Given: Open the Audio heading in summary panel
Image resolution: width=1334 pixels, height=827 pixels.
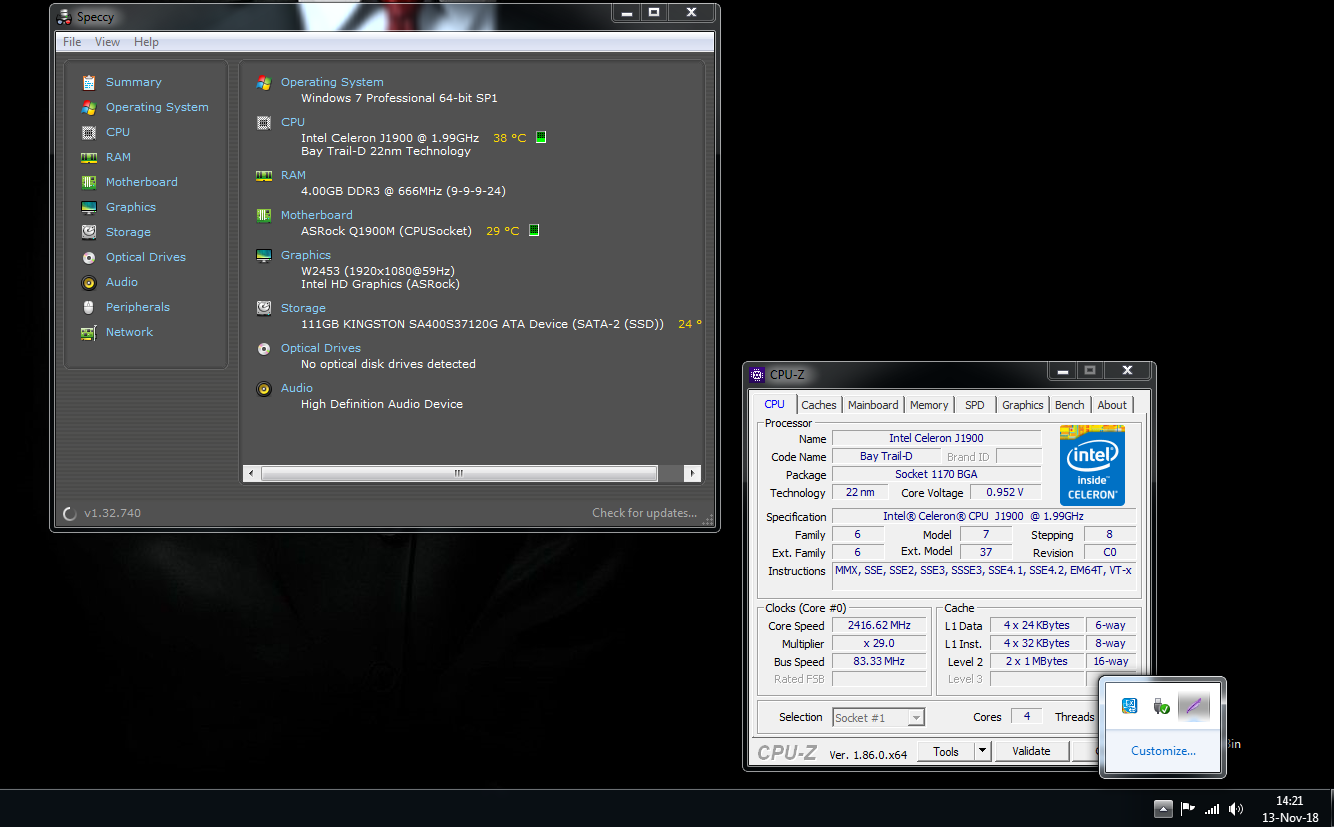Looking at the screenshot, I should tap(297, 388).
